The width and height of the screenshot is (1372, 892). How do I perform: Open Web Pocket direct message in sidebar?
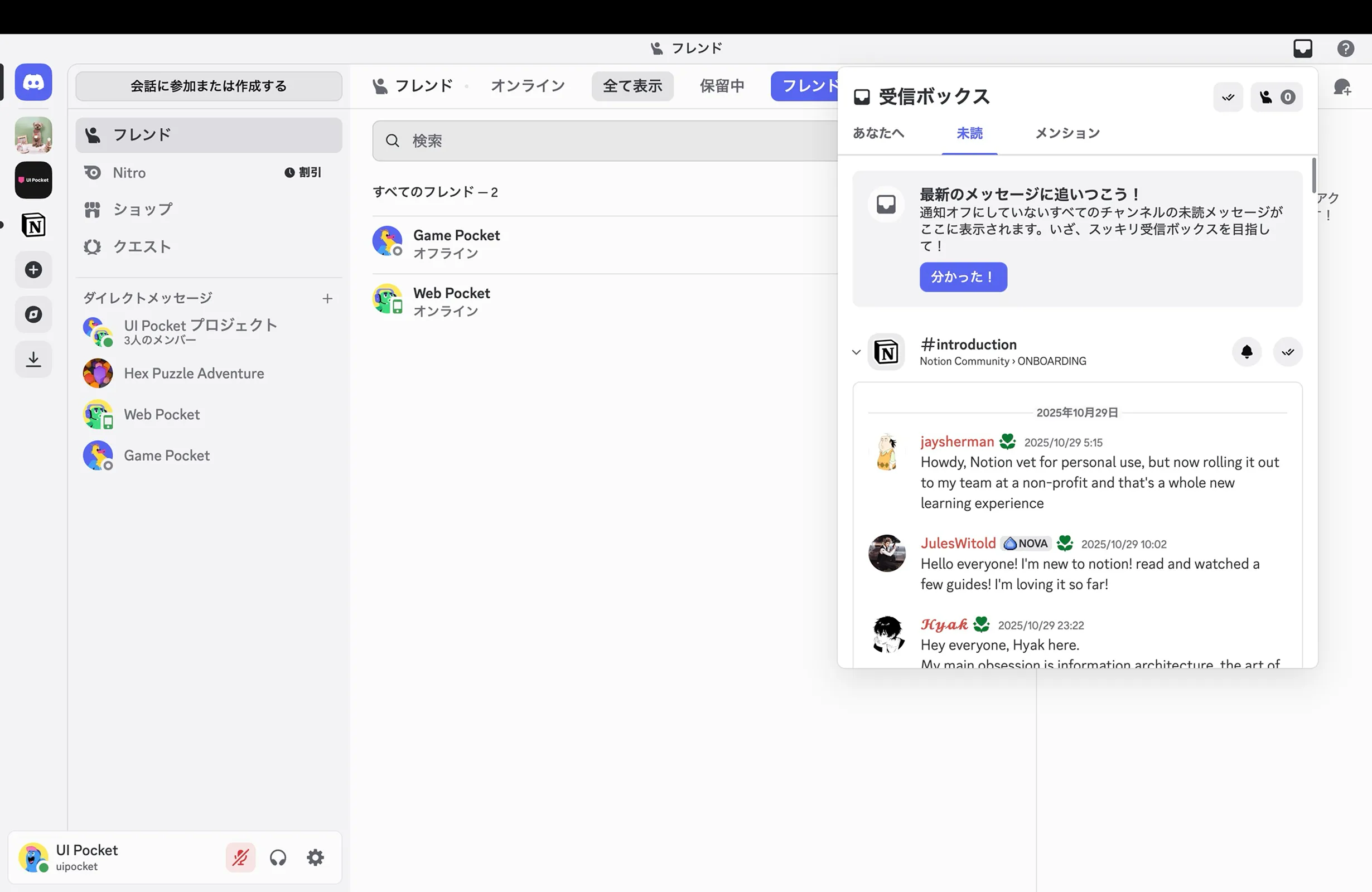tap(209, 414)
